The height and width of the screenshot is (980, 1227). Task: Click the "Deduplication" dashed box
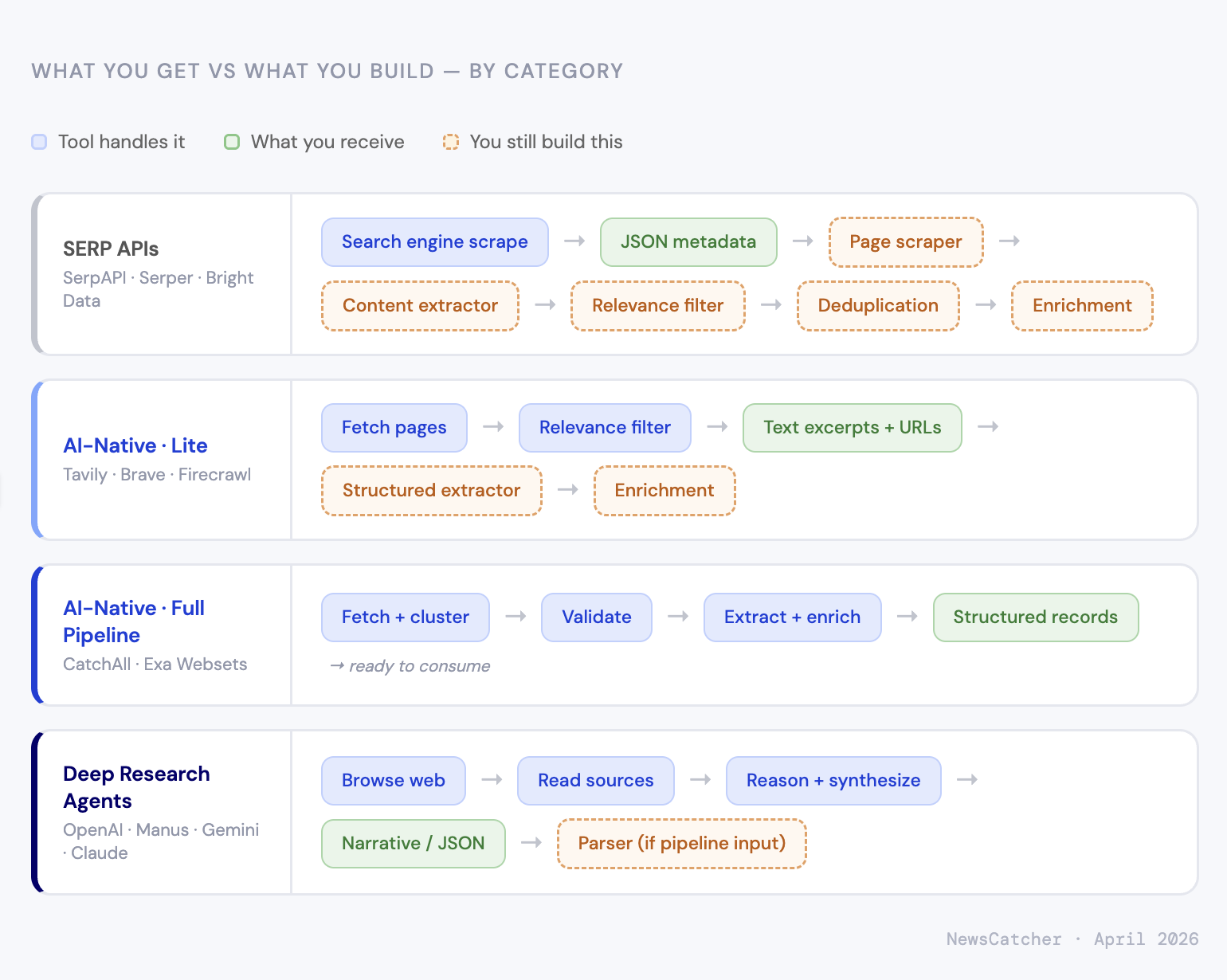coord(878,306)
